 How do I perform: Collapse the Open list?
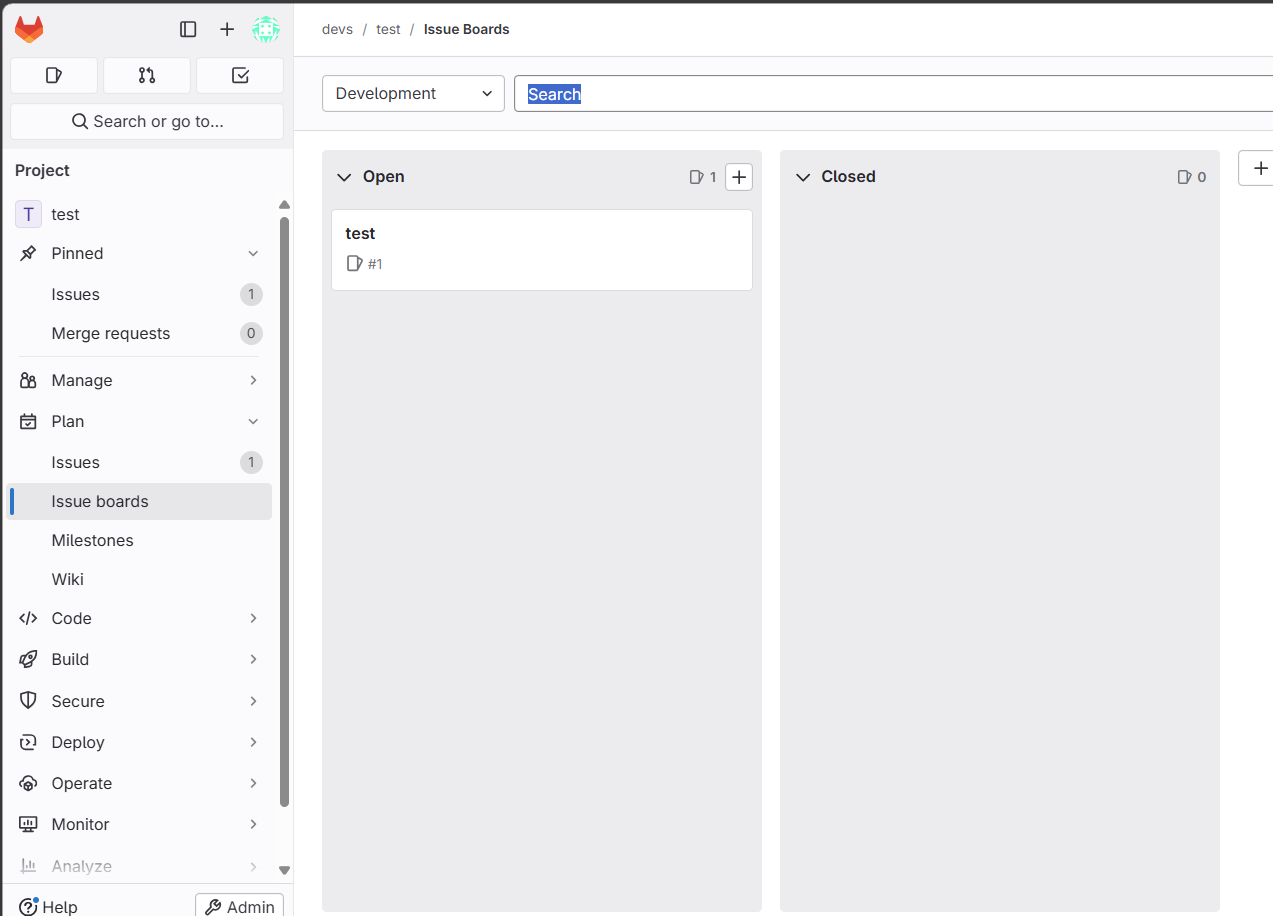click(344, 177)
